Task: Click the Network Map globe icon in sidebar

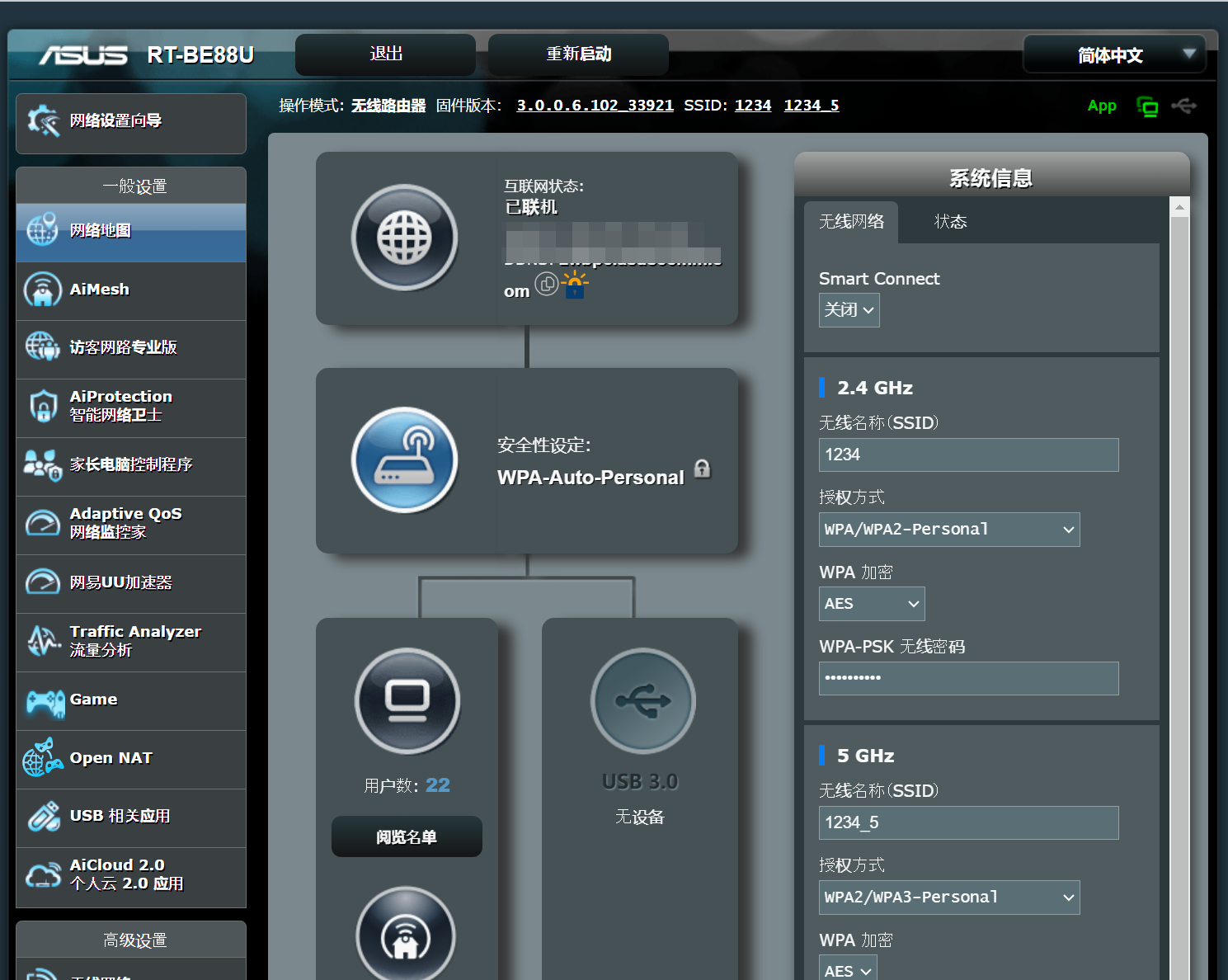Action: (x=43, y=230)
